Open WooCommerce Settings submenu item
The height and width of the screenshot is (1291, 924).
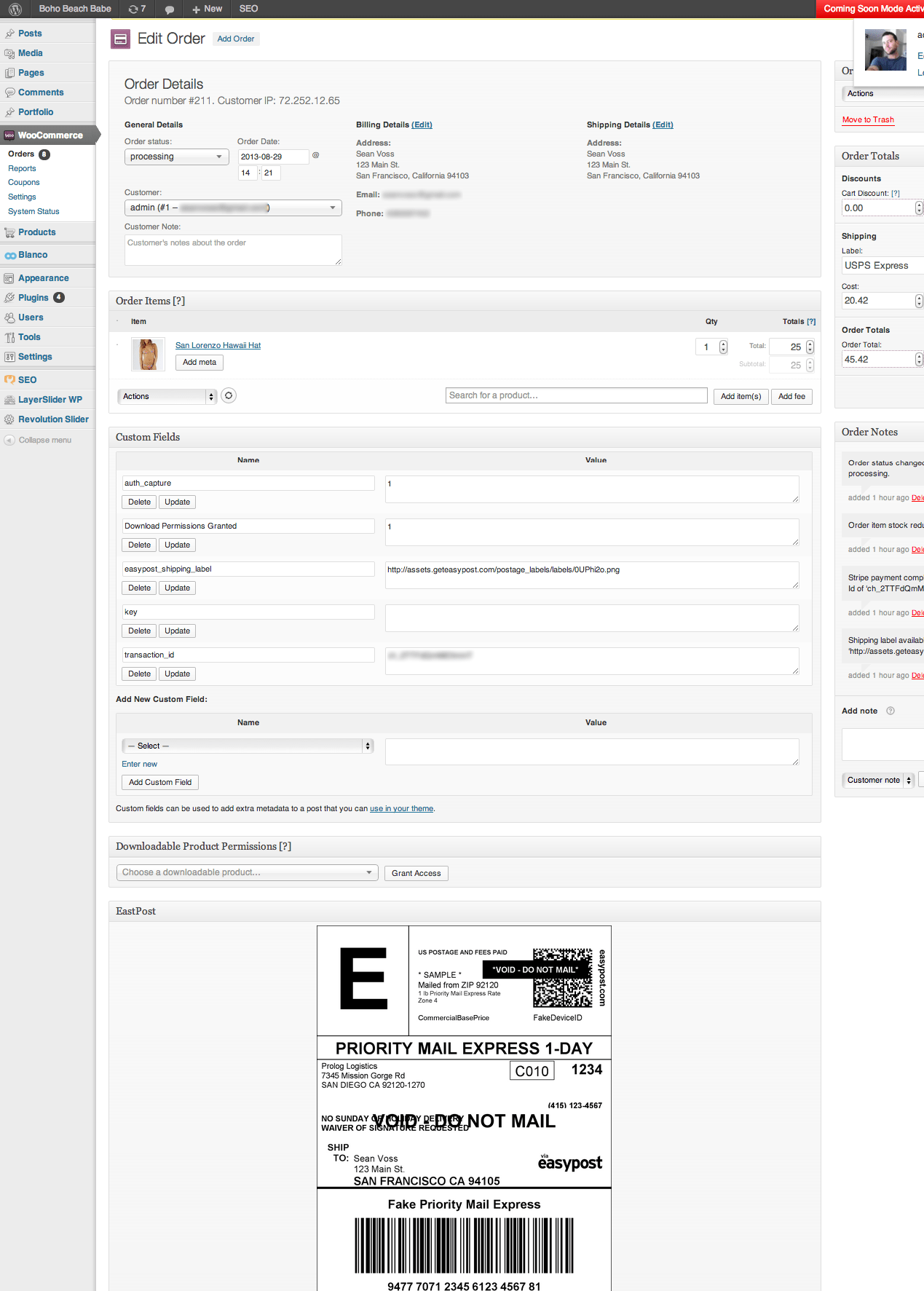(x=22, y=197)
